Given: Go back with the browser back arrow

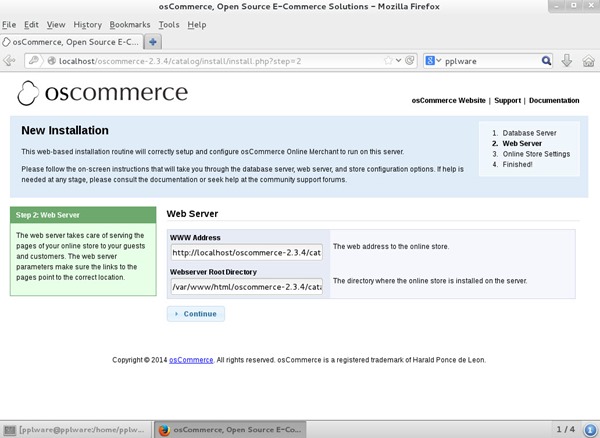Looking at the screenshot, I should click(9, 61).
